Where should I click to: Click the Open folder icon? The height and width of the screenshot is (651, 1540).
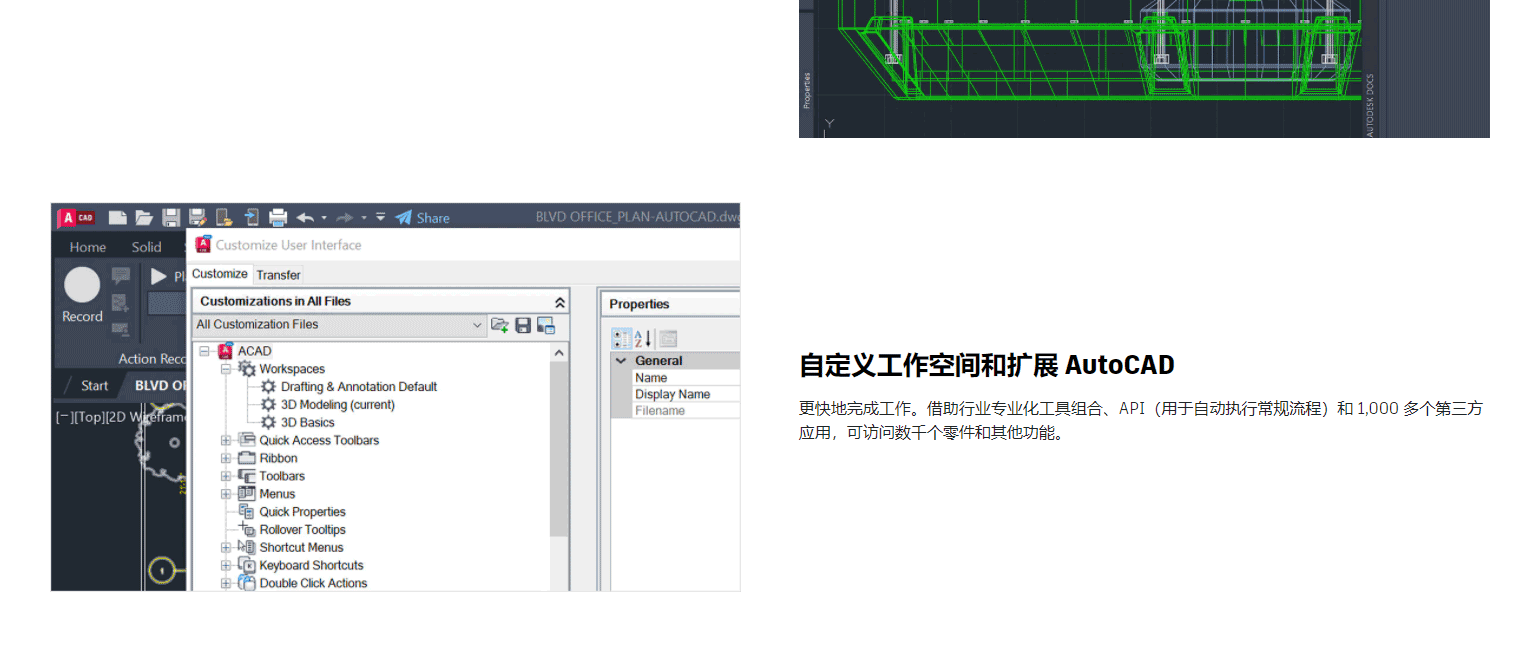[144, 217]
